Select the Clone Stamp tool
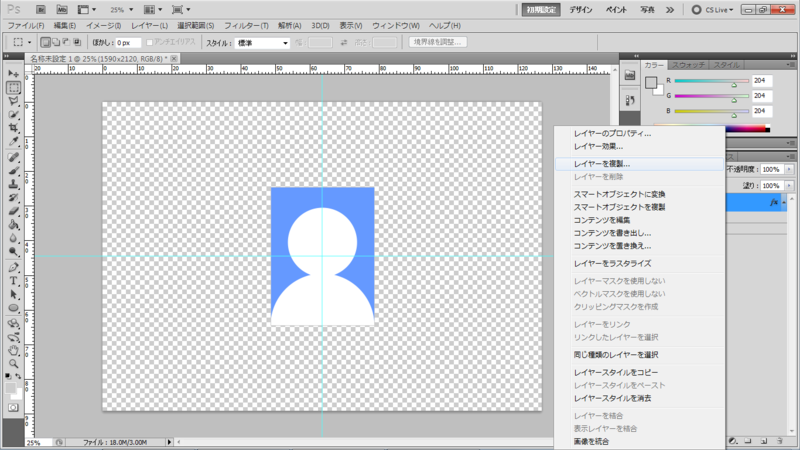800x450 pixels. (x=13, y=184)
